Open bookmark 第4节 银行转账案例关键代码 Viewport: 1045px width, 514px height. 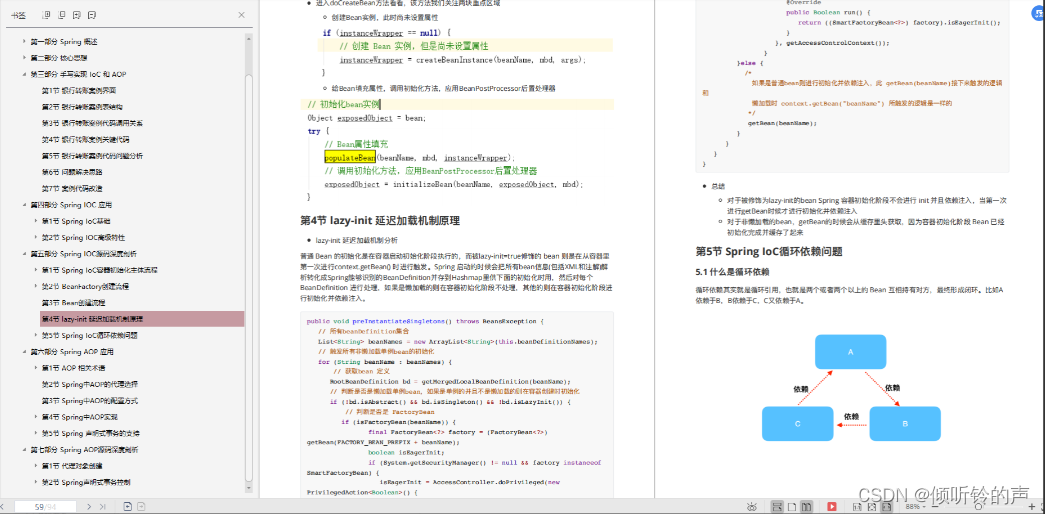coord(85,139)
